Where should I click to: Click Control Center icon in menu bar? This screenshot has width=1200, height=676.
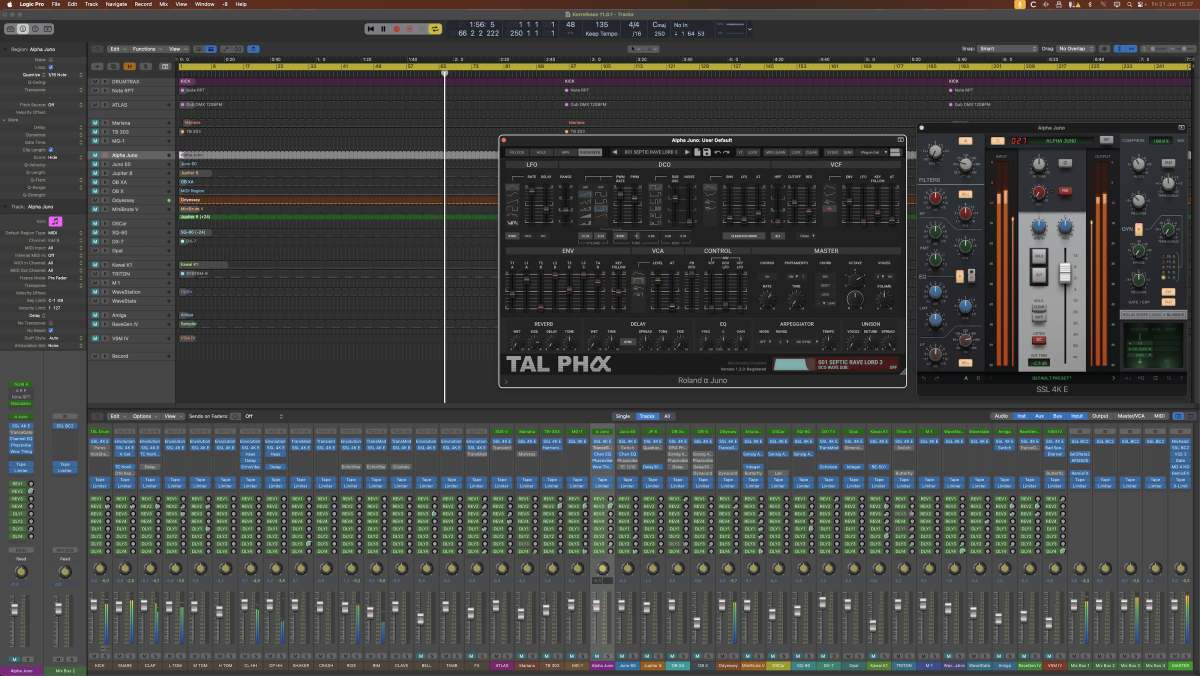[x=1141, y=5]
